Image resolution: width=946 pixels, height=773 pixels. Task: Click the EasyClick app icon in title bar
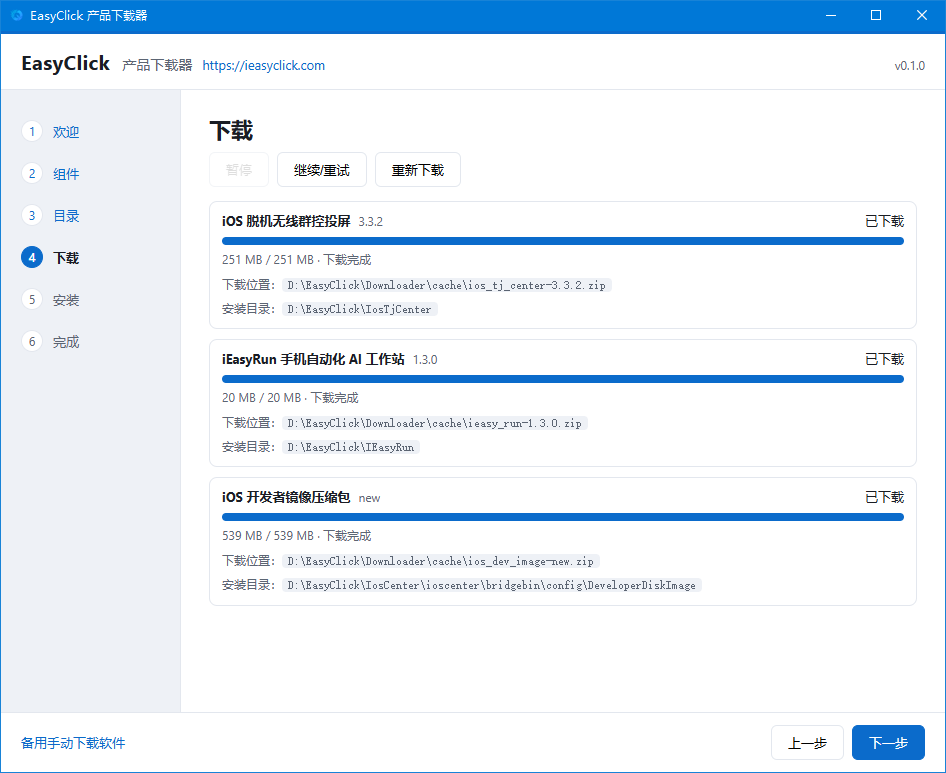pyautogui.click(x=17, y=15)
